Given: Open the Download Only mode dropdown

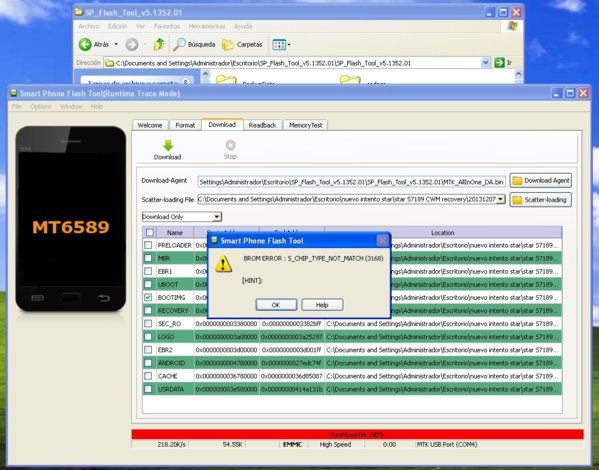Looking at the screenshot, I should 217,217.
